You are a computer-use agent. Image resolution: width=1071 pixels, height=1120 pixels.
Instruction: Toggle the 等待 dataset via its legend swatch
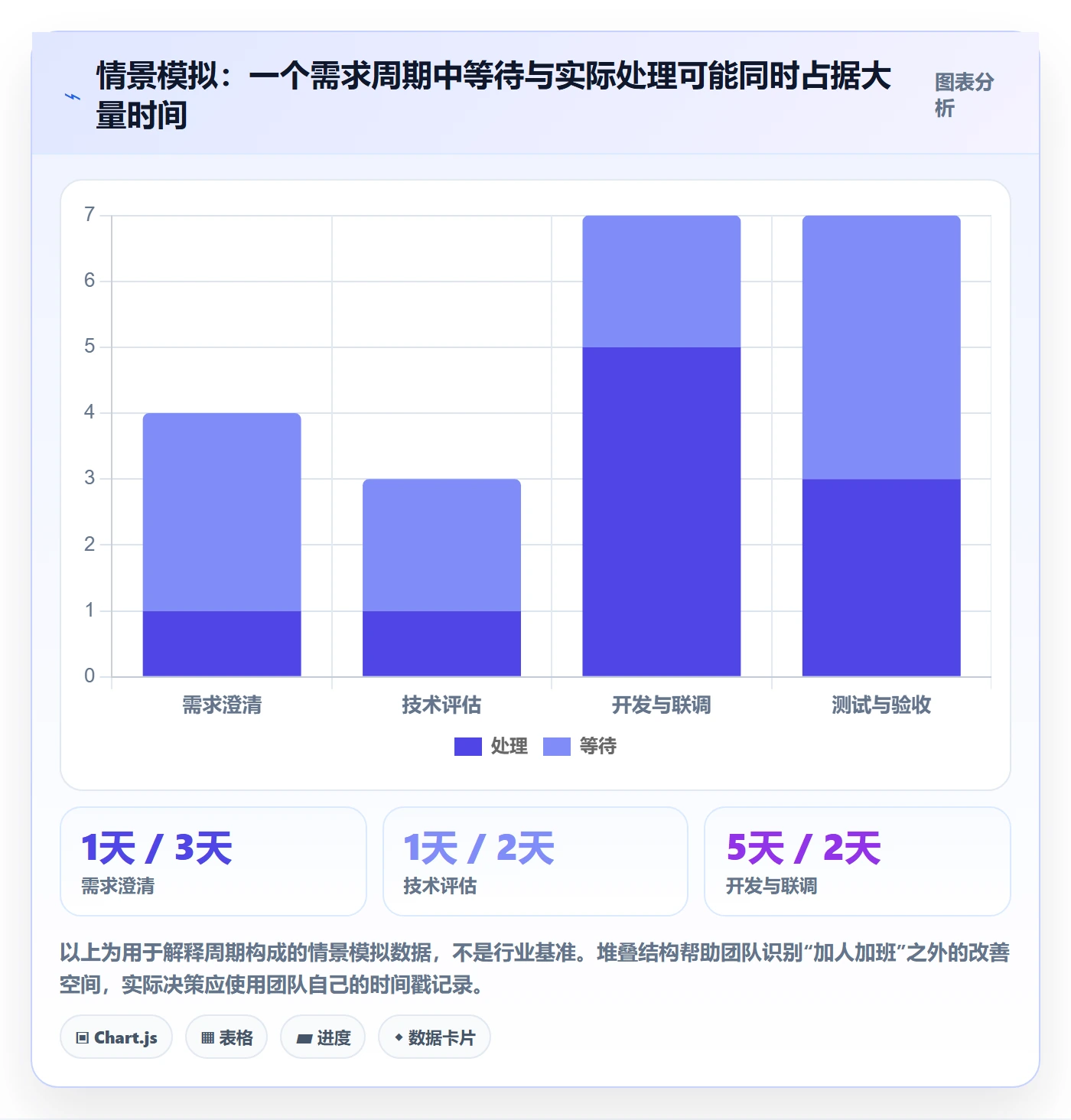pyautogui.click(x=557, y=747)
